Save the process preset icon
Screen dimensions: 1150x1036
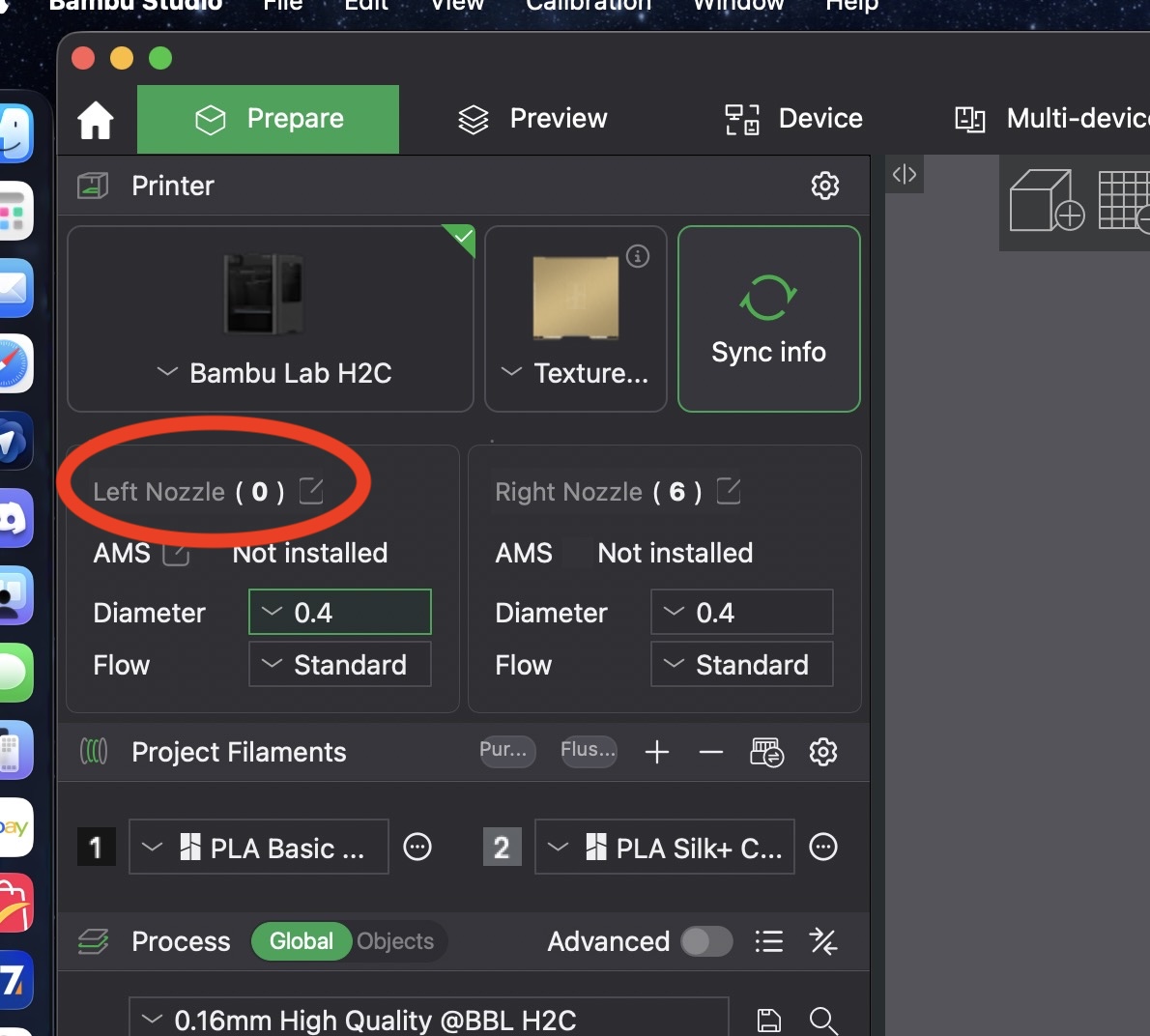pyautogui.click(x=768, y=1020)
